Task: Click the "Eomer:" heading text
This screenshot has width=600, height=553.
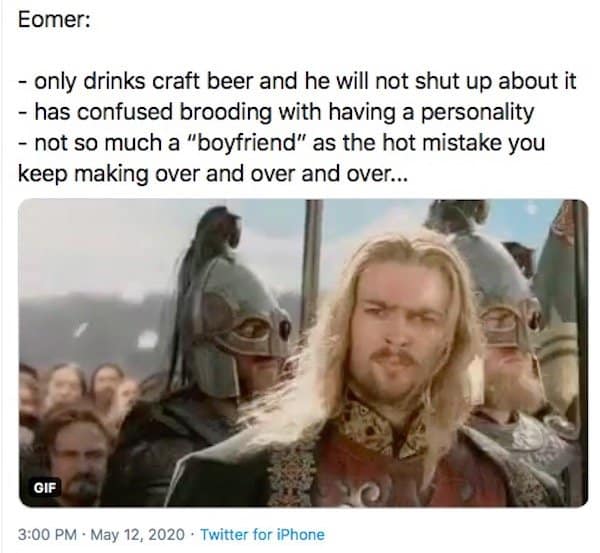Action: (54, 20)
